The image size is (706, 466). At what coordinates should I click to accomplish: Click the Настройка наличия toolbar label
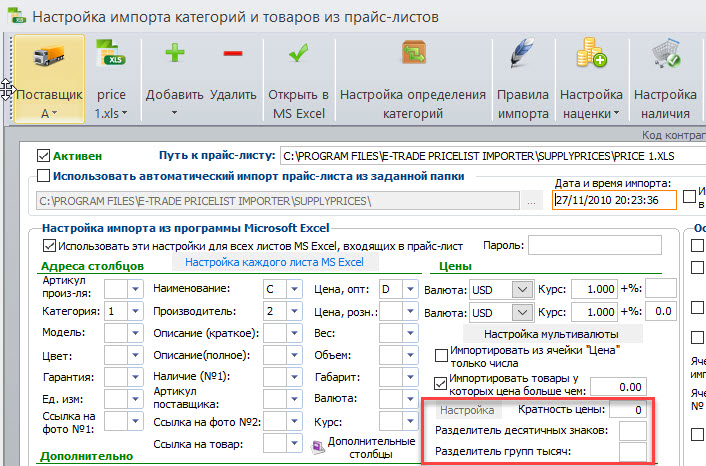(665, 104)
